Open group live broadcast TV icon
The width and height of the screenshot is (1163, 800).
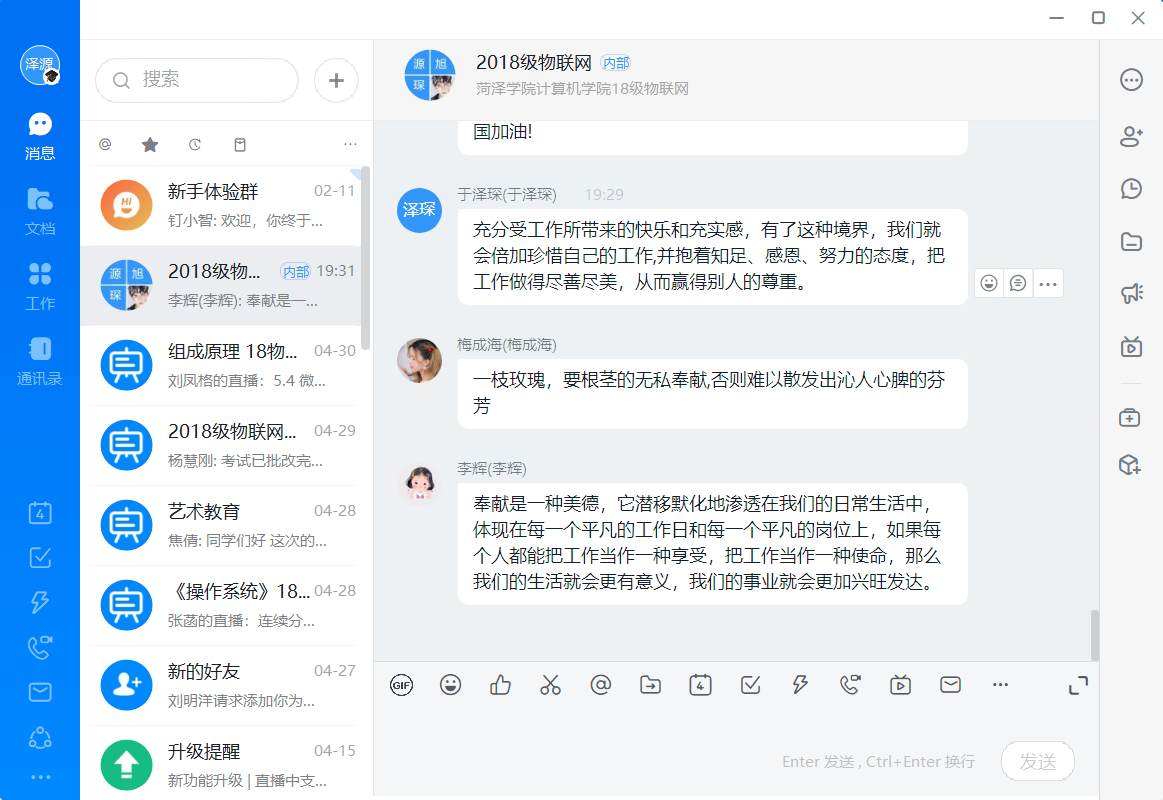[x=1131, y=346]
